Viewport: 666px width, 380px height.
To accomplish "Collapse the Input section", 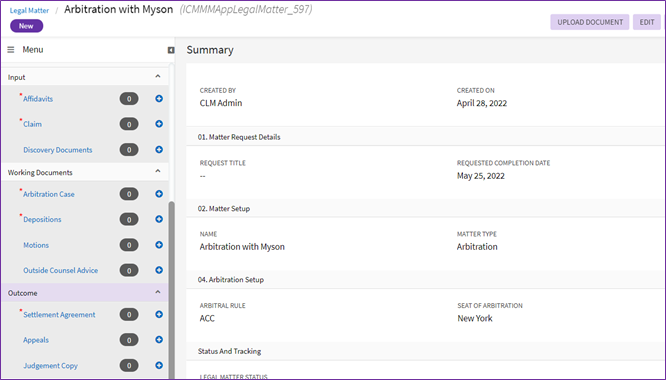I will click(x=158, y=76).
